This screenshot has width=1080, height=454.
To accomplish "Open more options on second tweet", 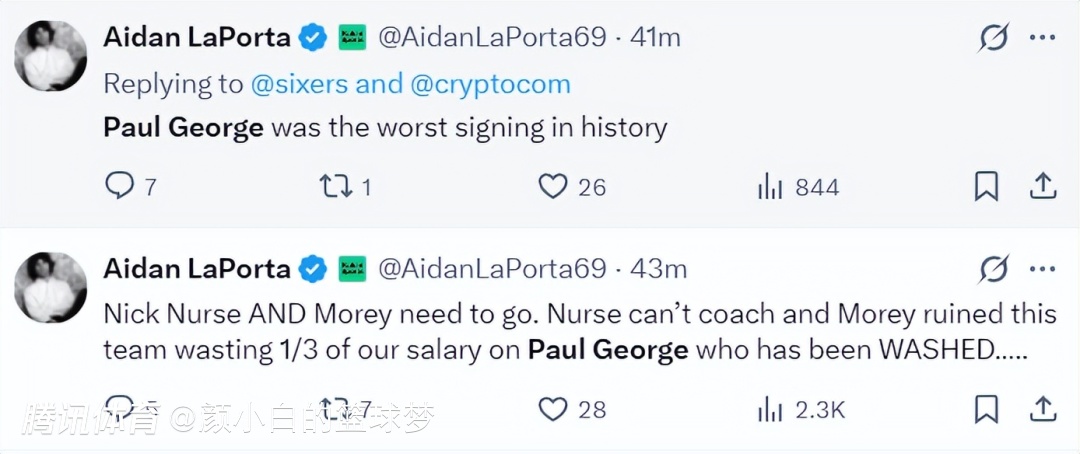I will pyautogui.click(x=1042, y=269).
